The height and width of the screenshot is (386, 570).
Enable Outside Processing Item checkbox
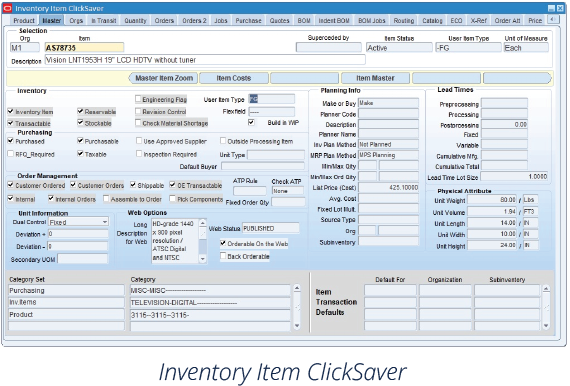click(223, 141)
